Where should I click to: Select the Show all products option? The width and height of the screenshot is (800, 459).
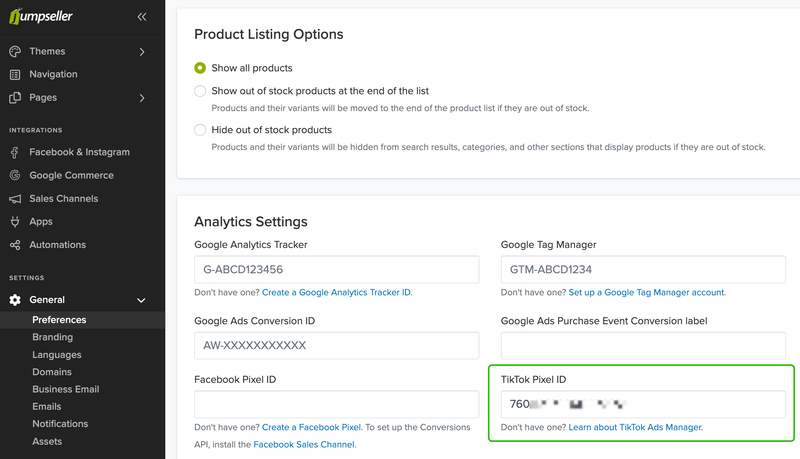click(201, 68)
